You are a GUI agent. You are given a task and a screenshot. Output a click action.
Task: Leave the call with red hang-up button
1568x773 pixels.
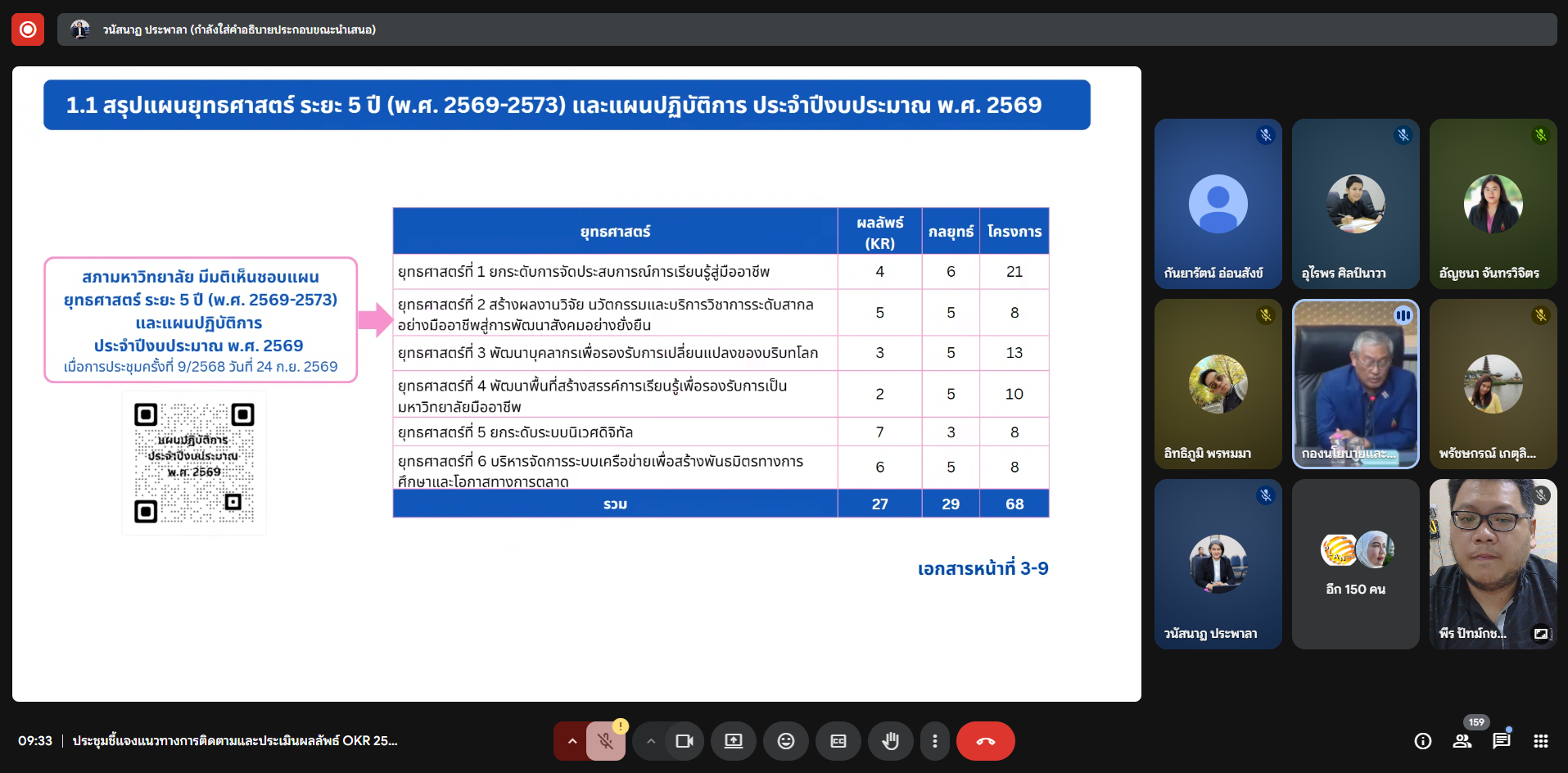[x=985, y=741]
